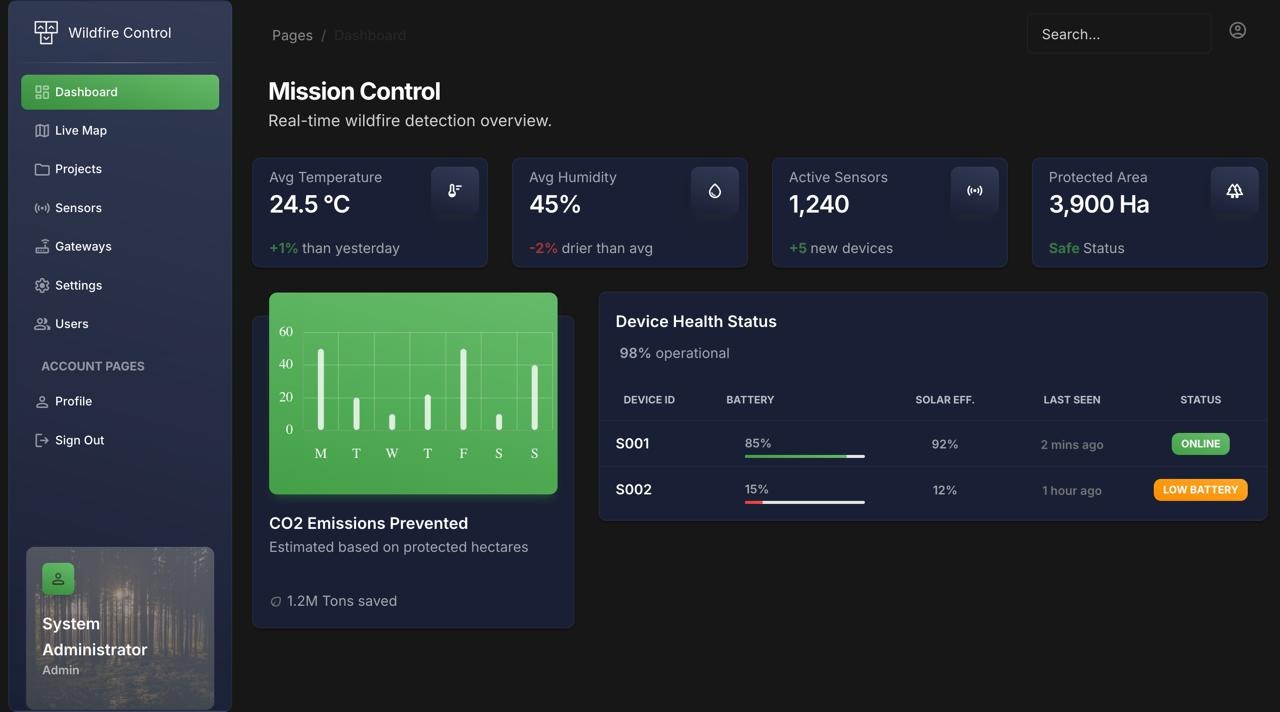Screen dimensions: 1280x712
Task: Click the green user badge icon in admin card
Action: [x=58, y=579]
